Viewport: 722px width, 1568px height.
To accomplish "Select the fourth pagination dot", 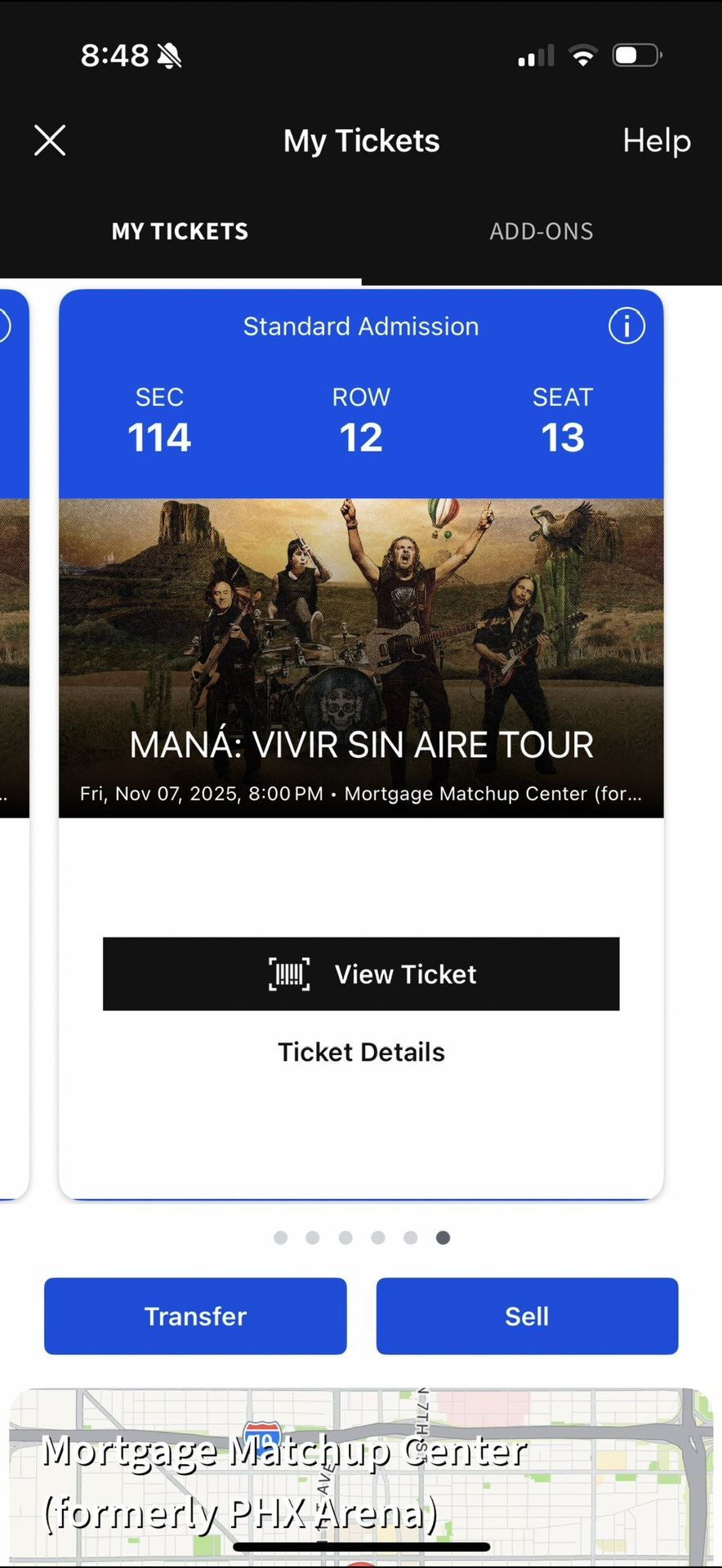I will (377, 1237).
